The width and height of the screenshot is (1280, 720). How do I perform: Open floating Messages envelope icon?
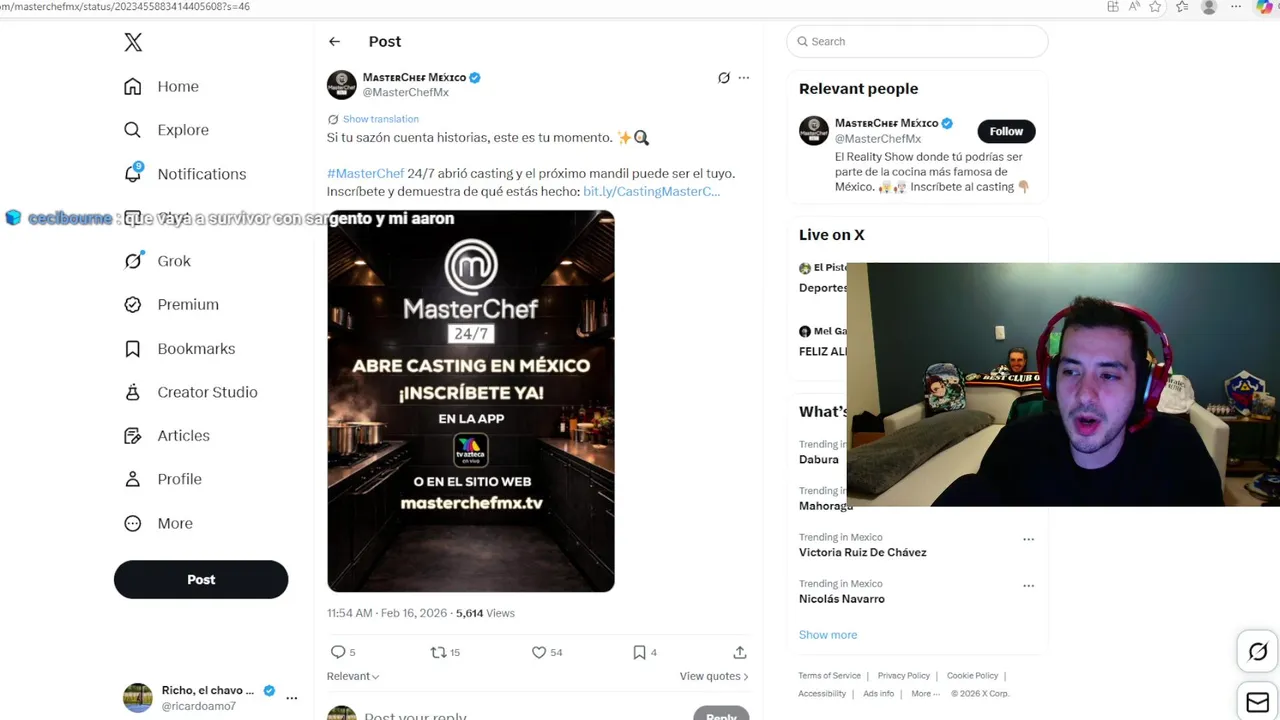coord(1258,701)
